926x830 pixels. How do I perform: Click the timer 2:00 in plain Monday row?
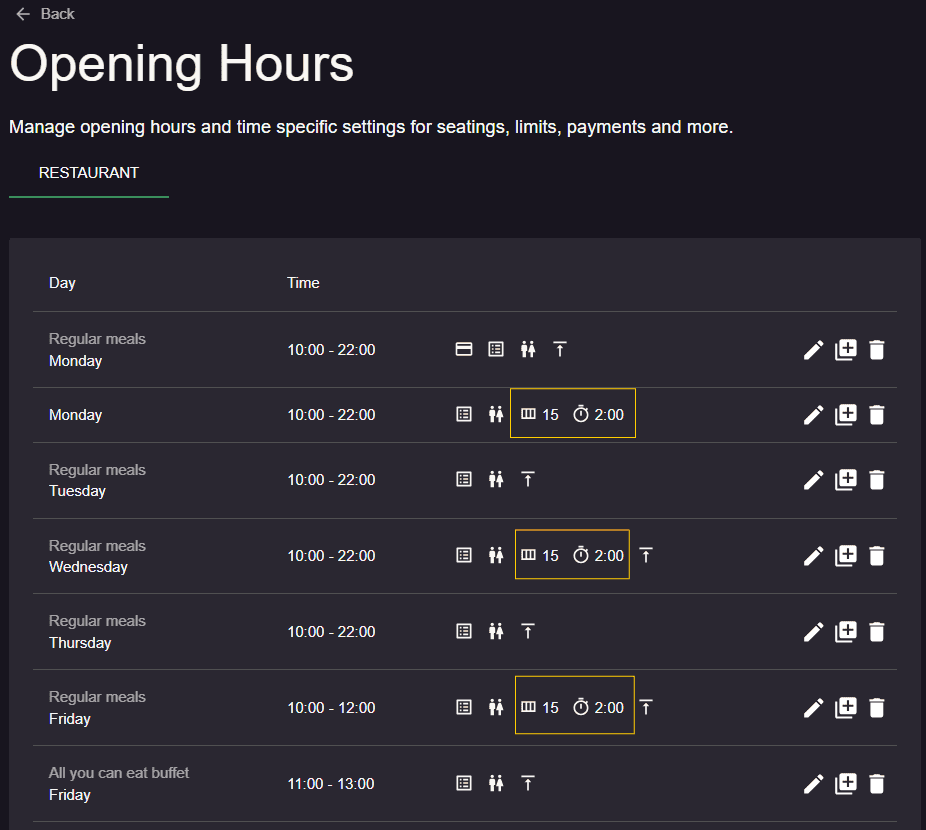click(598, 414)
